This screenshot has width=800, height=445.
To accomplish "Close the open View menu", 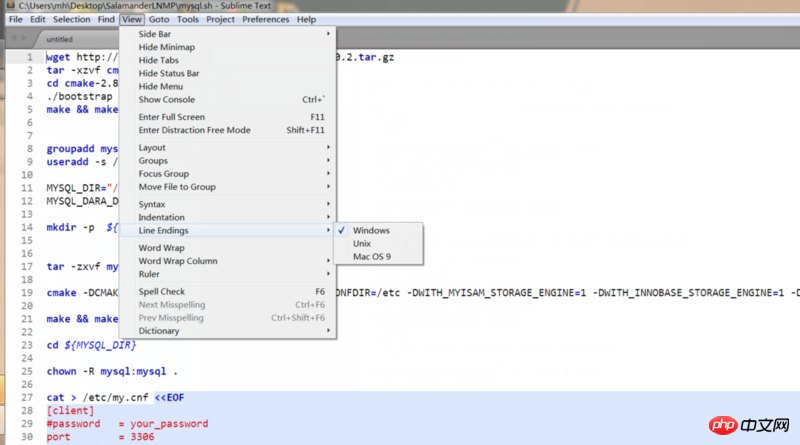I will click(132, 19).
